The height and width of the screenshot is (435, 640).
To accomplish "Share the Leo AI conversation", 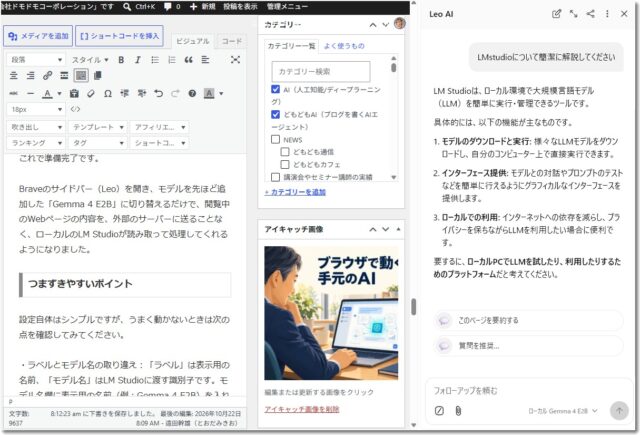I will pyautogui.click(x=591, y=14).
